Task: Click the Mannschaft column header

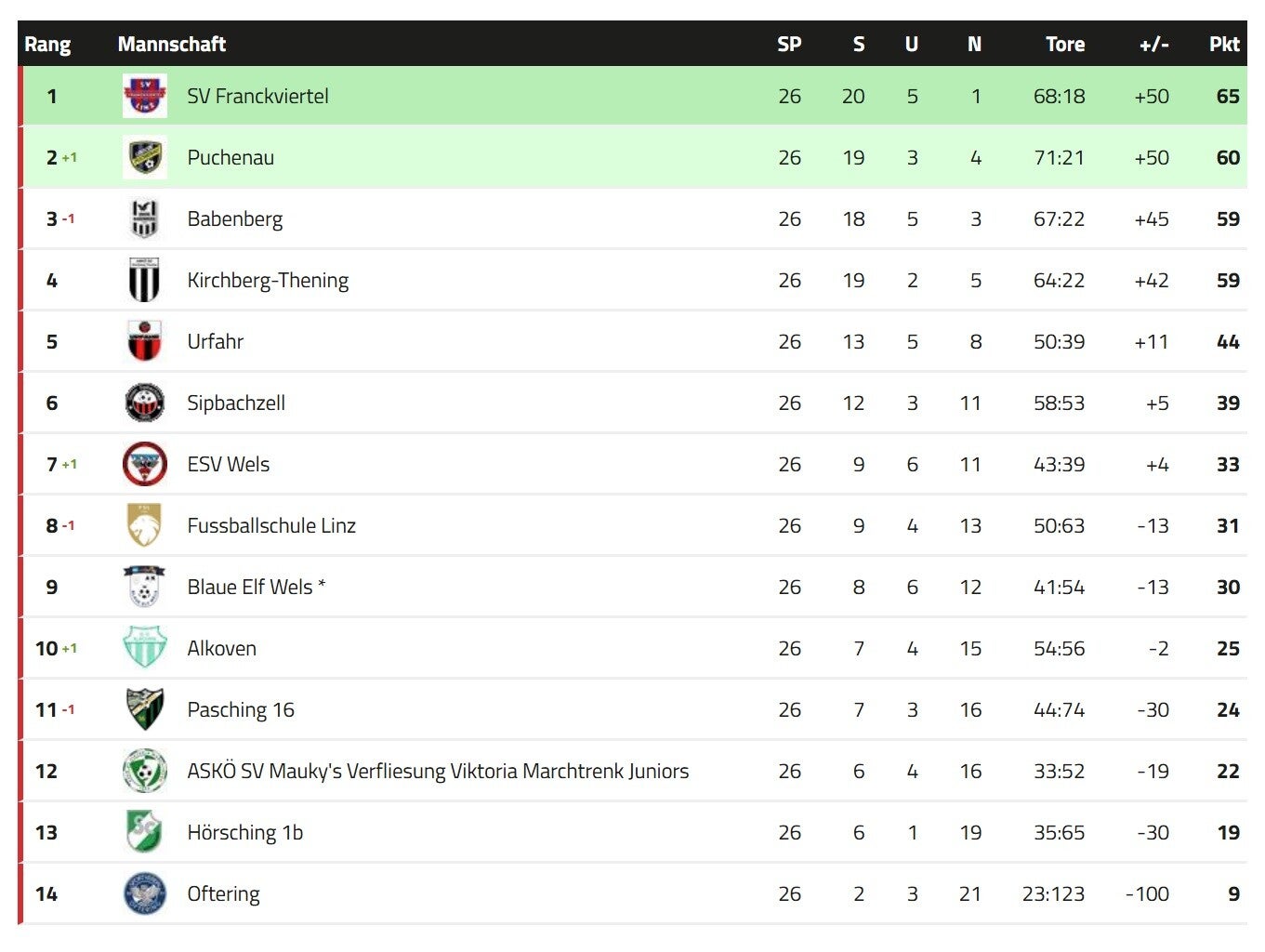Action: point(172,44)
